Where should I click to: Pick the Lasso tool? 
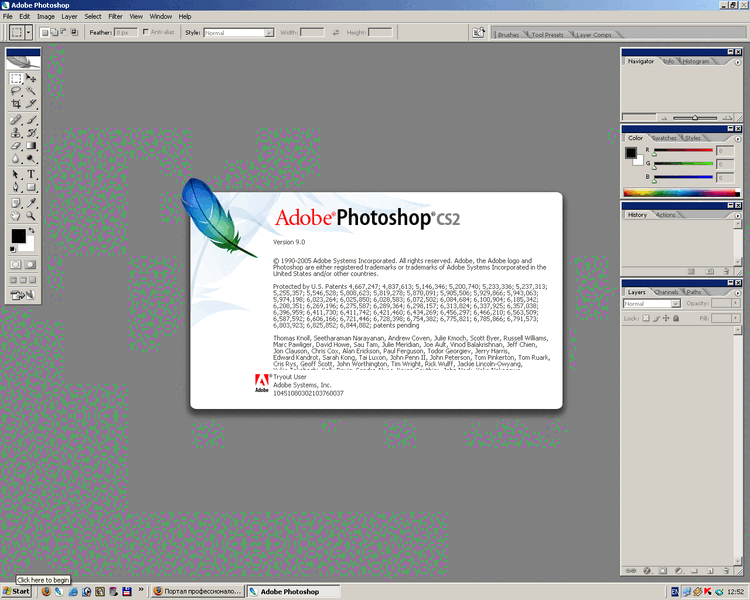click(x=16, y=91)
